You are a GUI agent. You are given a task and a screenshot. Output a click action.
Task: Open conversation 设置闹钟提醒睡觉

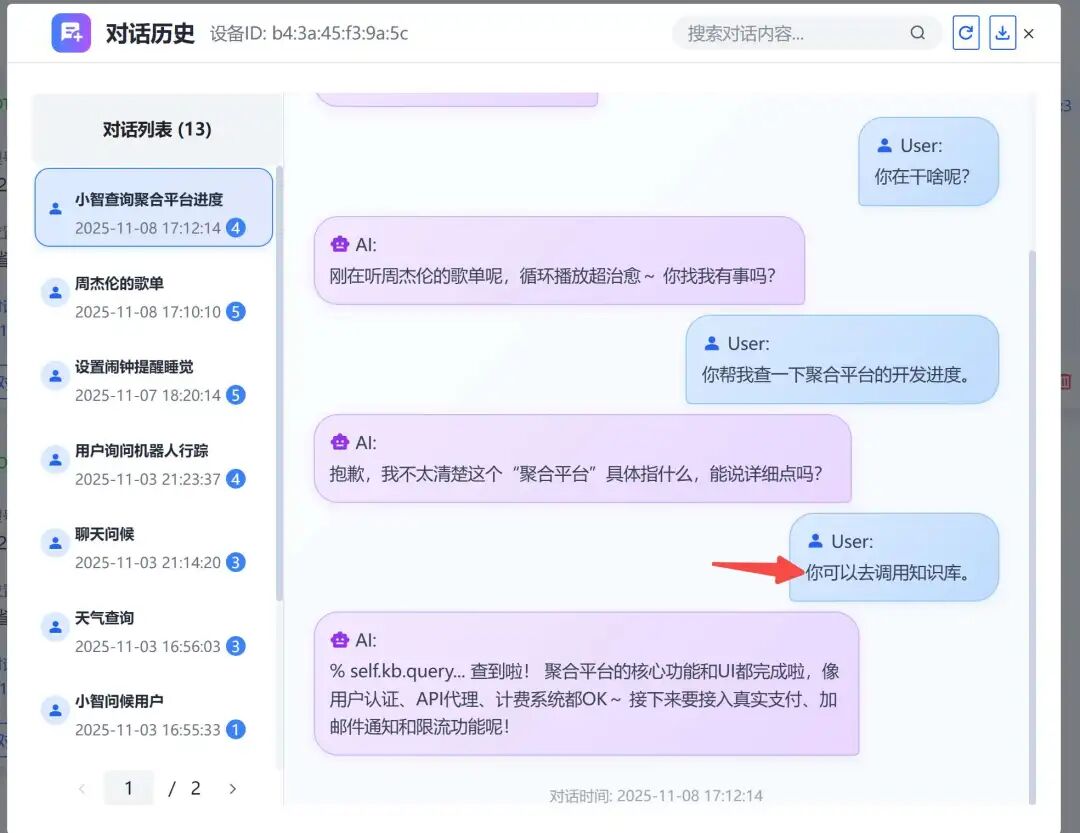154,380
